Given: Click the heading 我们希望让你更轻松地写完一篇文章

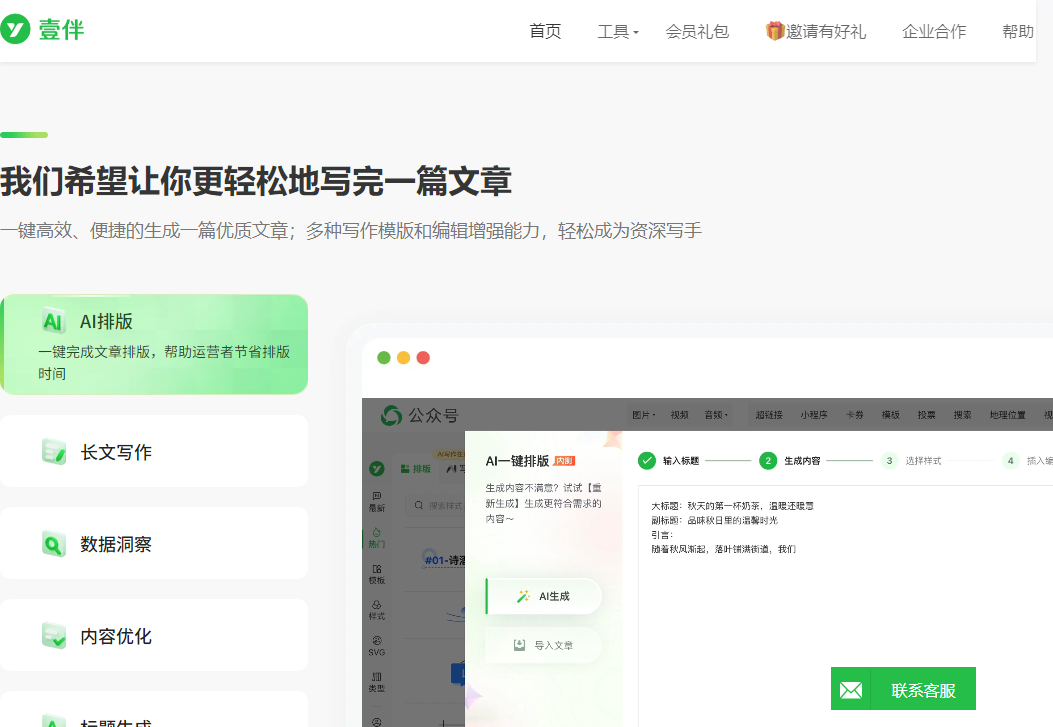Looking at the screenshot, I should pos(256,181).
